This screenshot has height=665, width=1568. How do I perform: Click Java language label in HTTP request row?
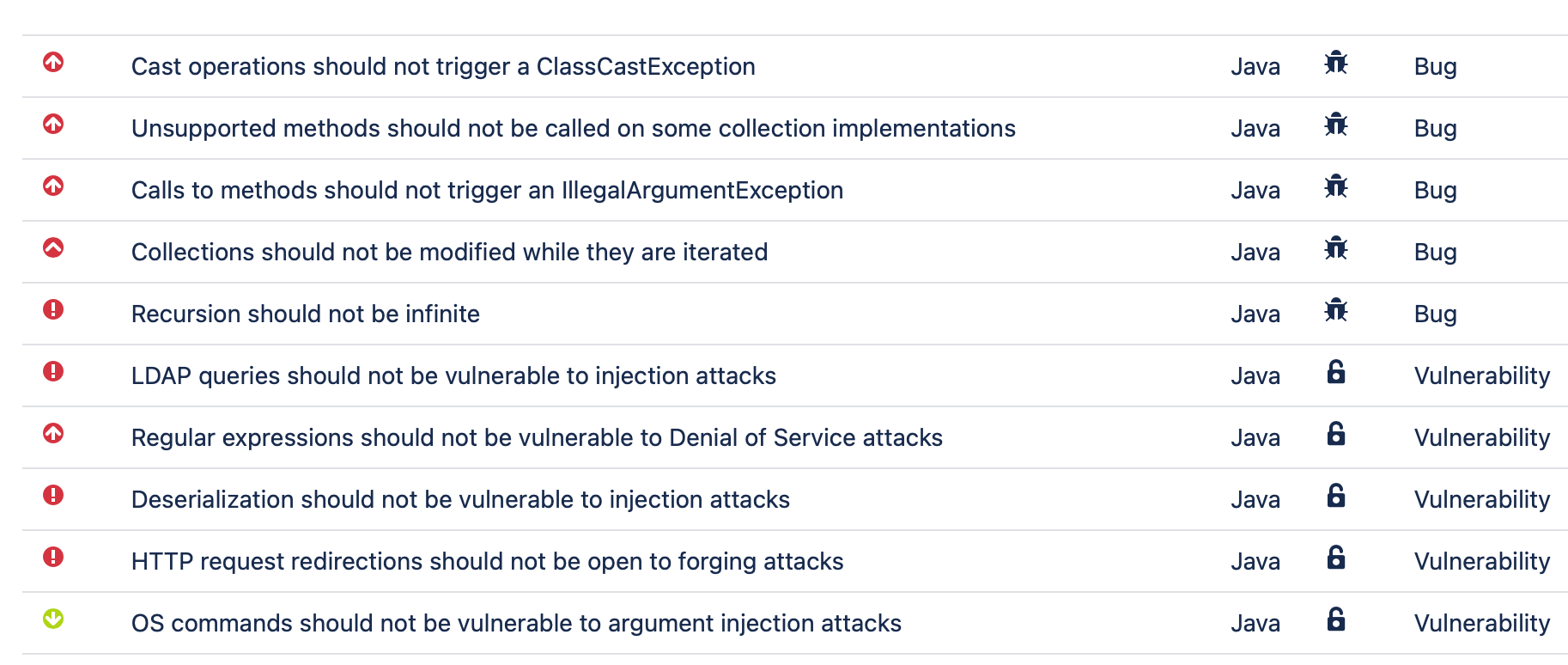tap(1255, 562)
